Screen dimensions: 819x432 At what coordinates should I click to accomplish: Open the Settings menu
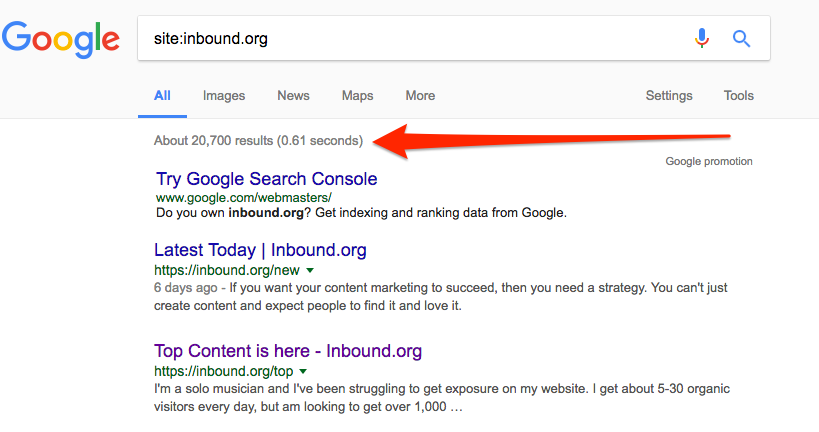tap(669, 96)
